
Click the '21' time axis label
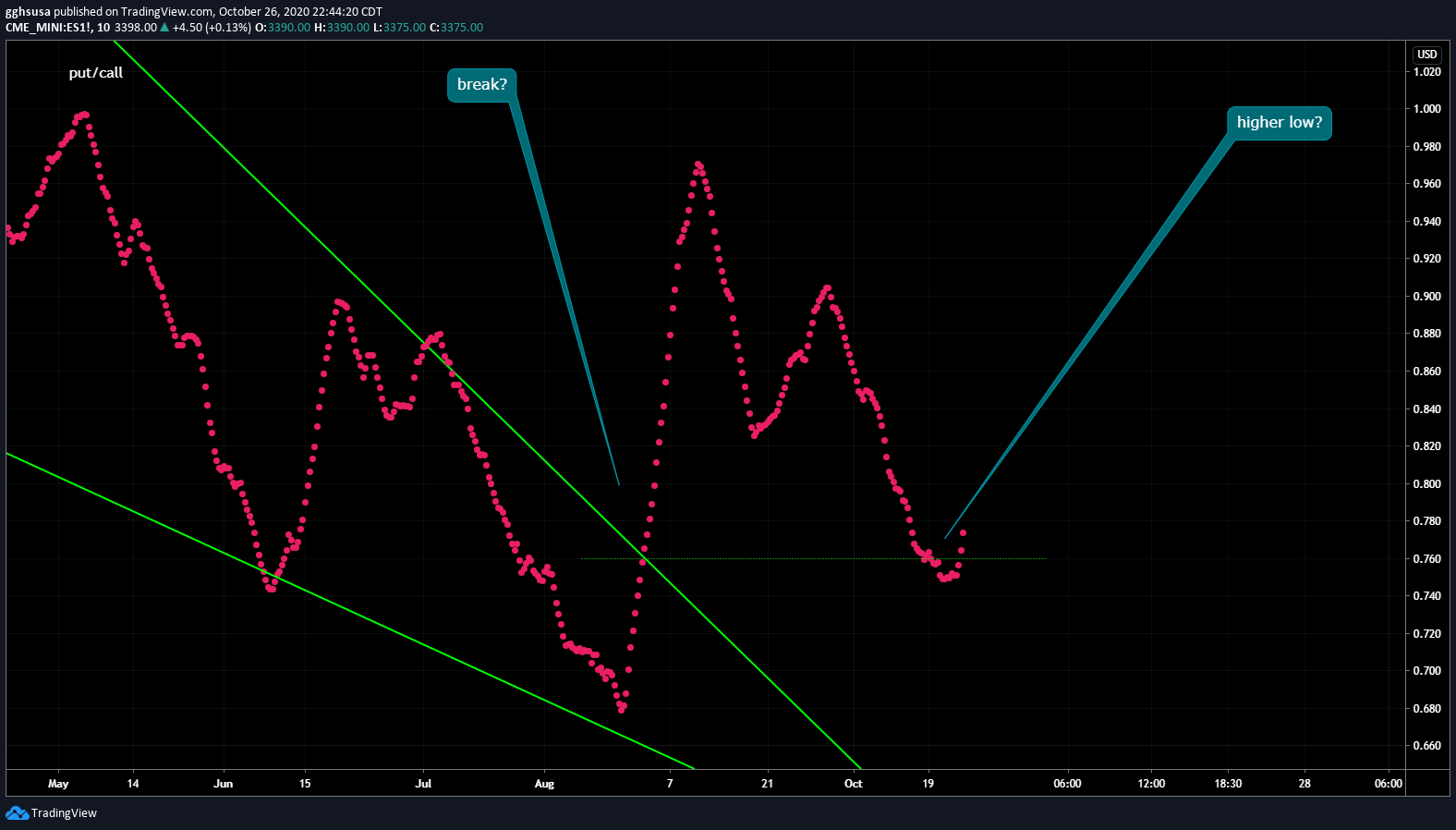click(x=767, y=784)
